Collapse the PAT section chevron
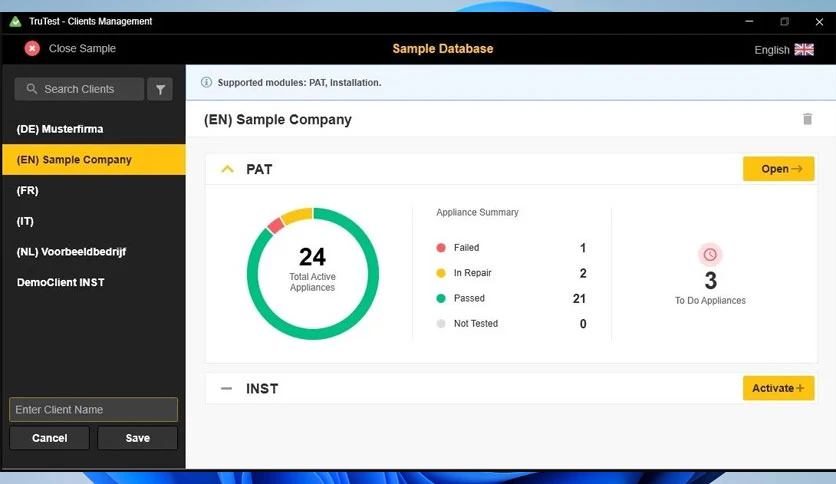The width and height of the screenshot is (836, 484). [x=227, y=169]
